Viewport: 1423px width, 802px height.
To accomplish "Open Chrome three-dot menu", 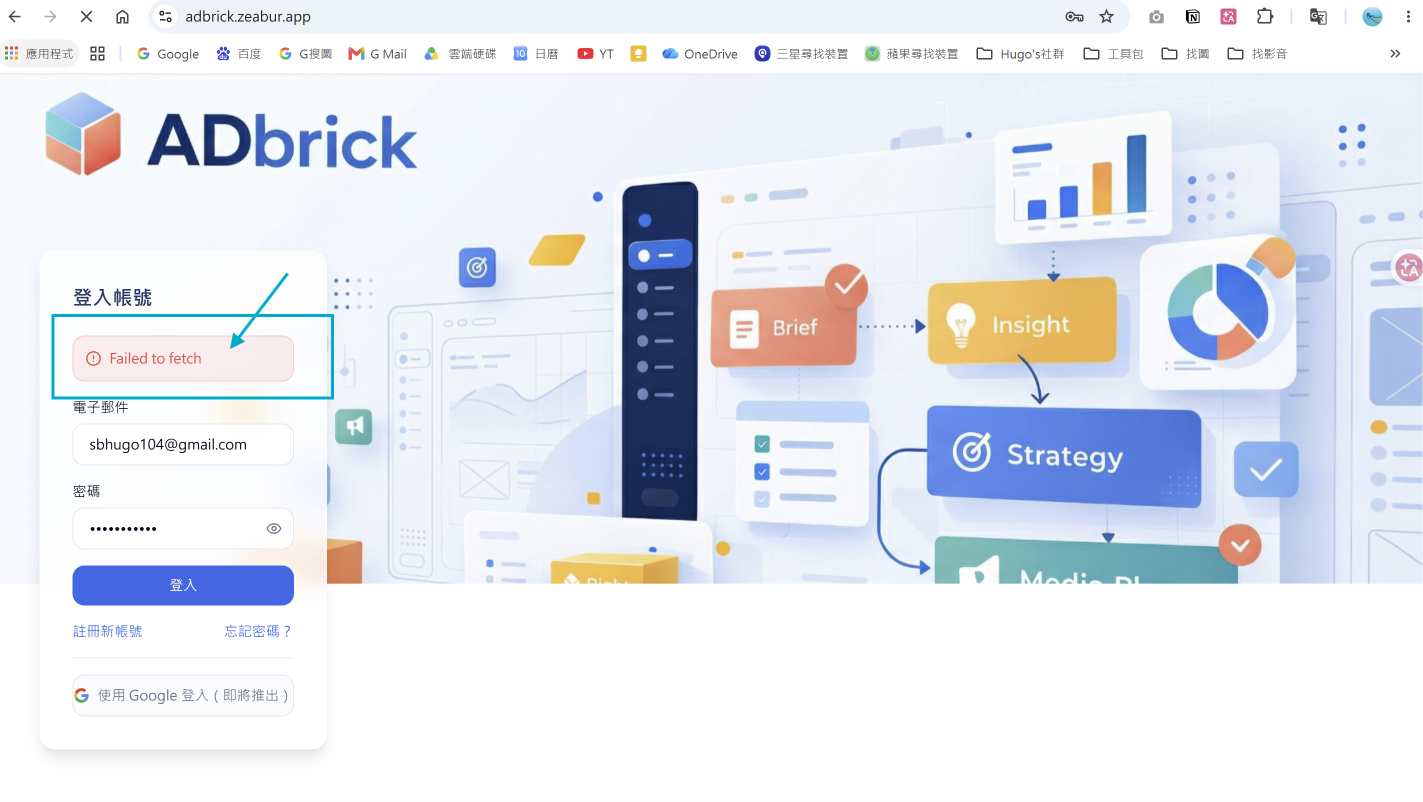I will pyautogui.click(x=1408, y=17).
